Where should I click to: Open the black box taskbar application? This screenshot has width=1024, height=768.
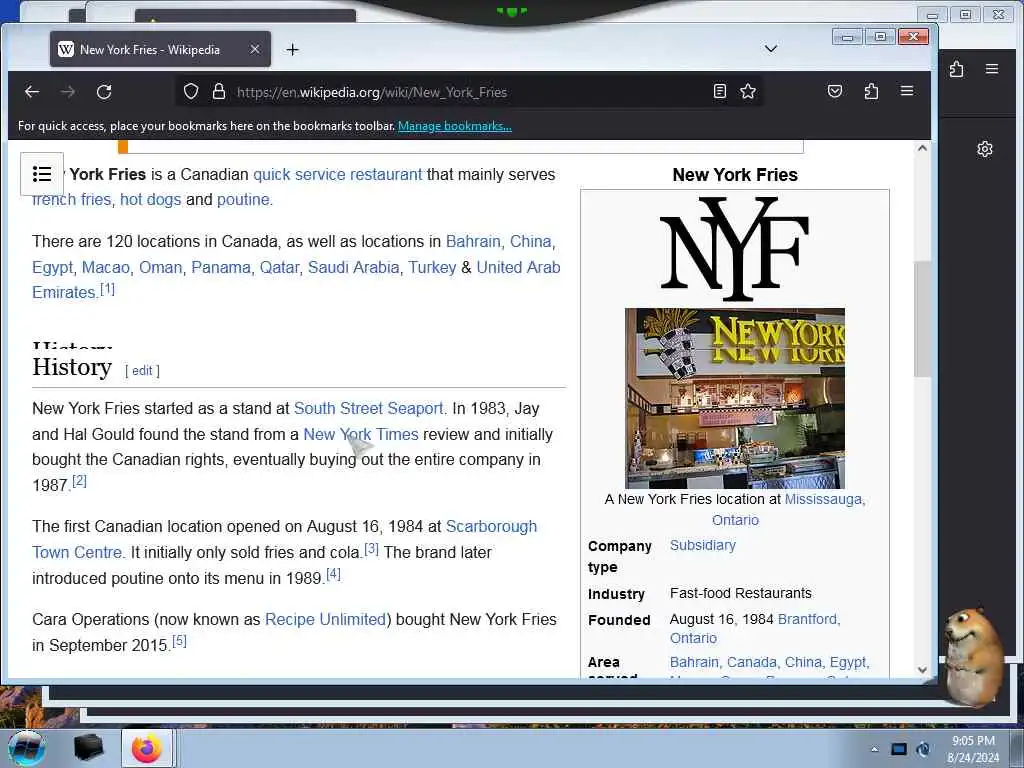pyautogui.click(x=88, y=748)
